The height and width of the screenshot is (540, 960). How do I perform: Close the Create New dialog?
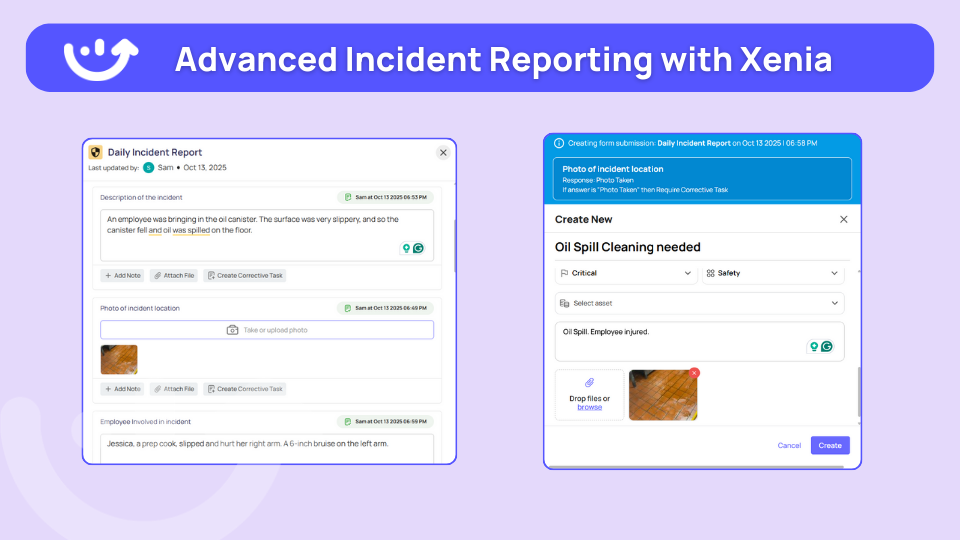[x=844, y=219]
